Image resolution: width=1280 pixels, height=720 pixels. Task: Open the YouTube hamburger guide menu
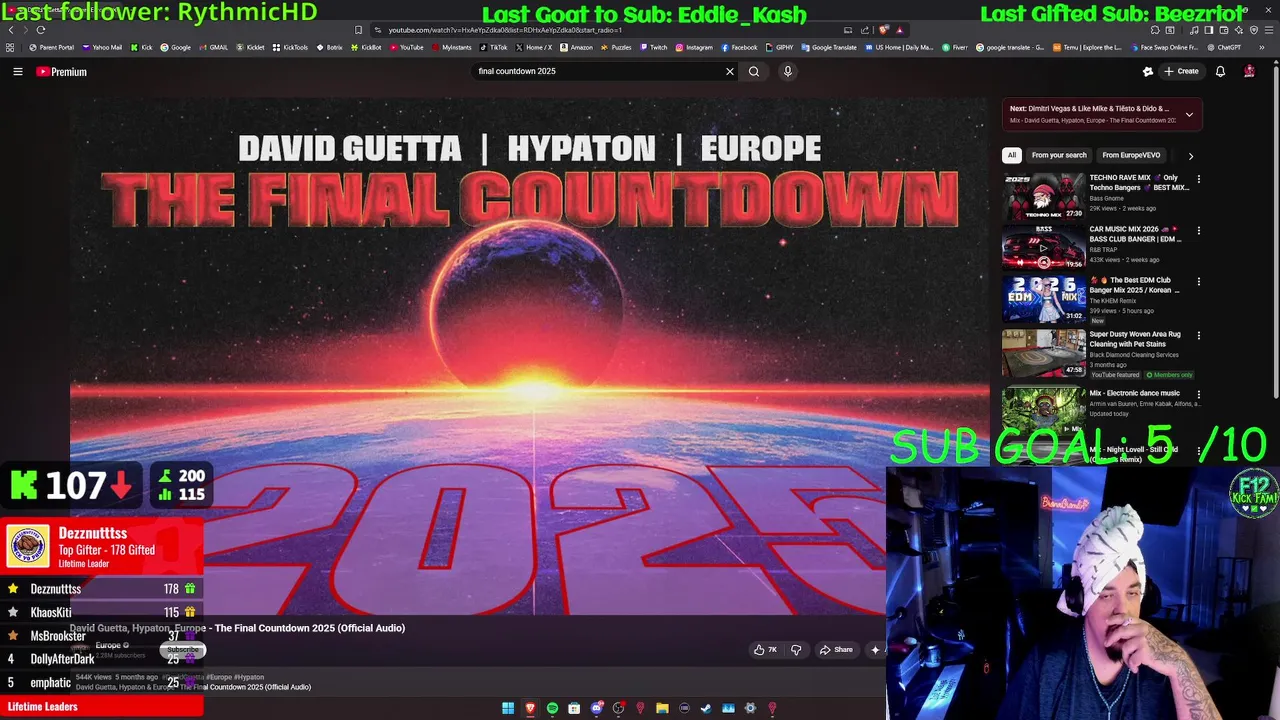coord(18,71)
